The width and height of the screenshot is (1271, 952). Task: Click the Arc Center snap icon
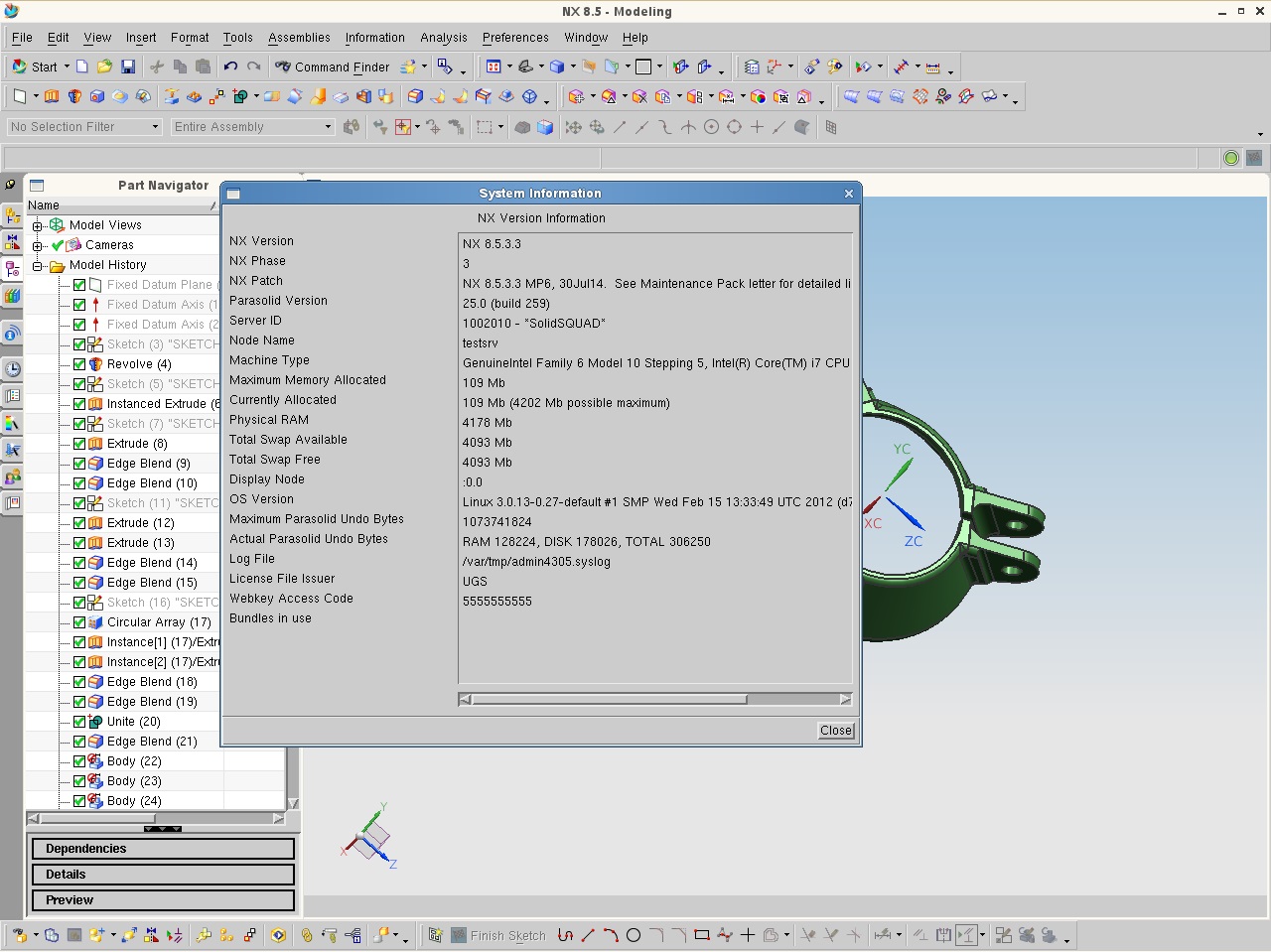click(711, 127)
